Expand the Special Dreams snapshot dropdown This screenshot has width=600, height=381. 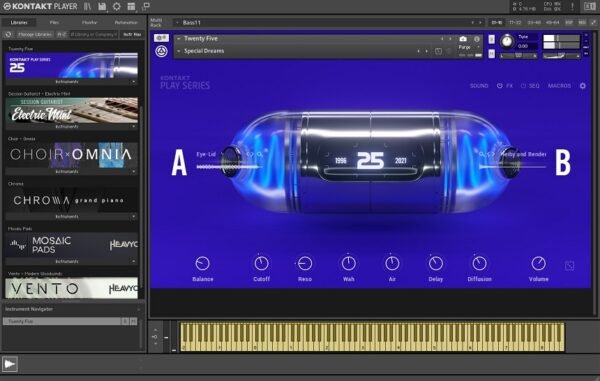pyautogui.click(x=179, y=51)
